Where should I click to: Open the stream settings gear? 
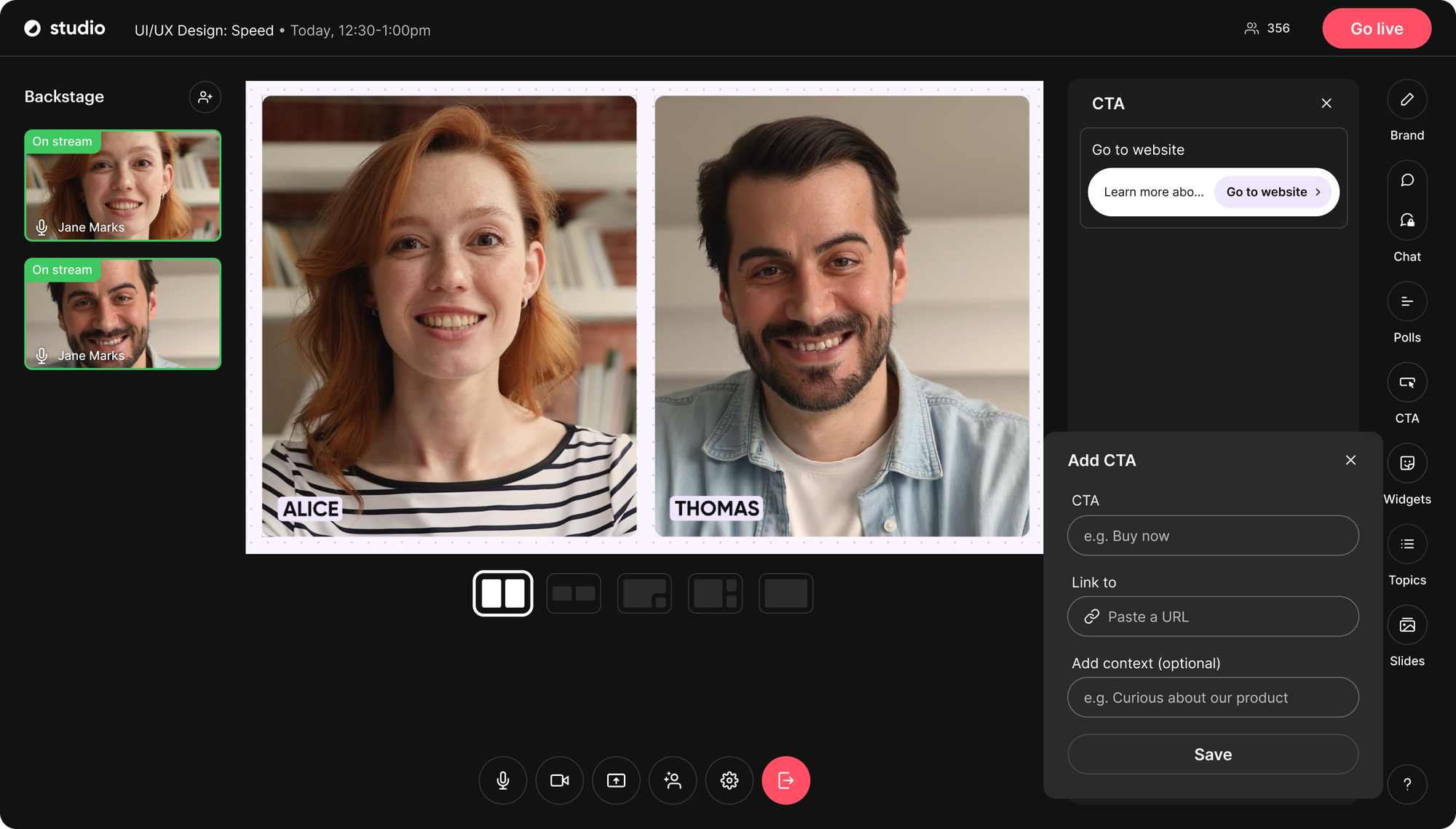pos(729,780)
